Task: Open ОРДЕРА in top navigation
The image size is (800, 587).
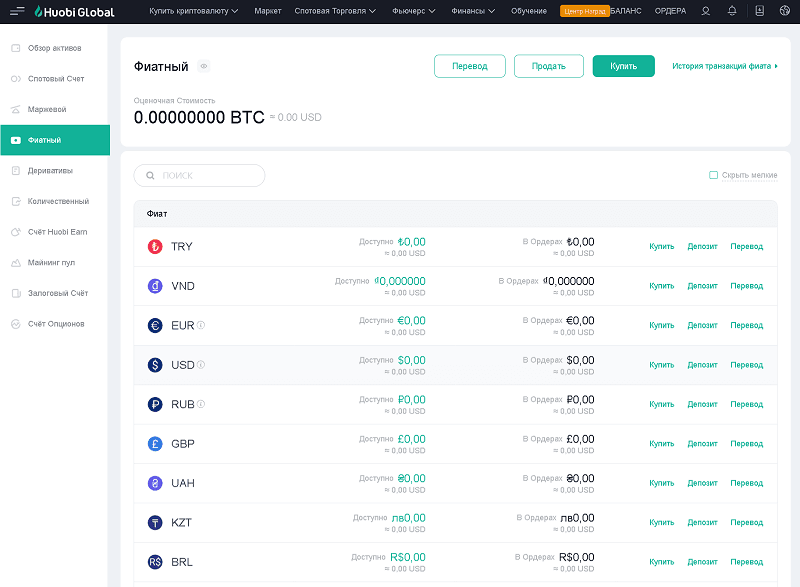Action: (670, 11)
